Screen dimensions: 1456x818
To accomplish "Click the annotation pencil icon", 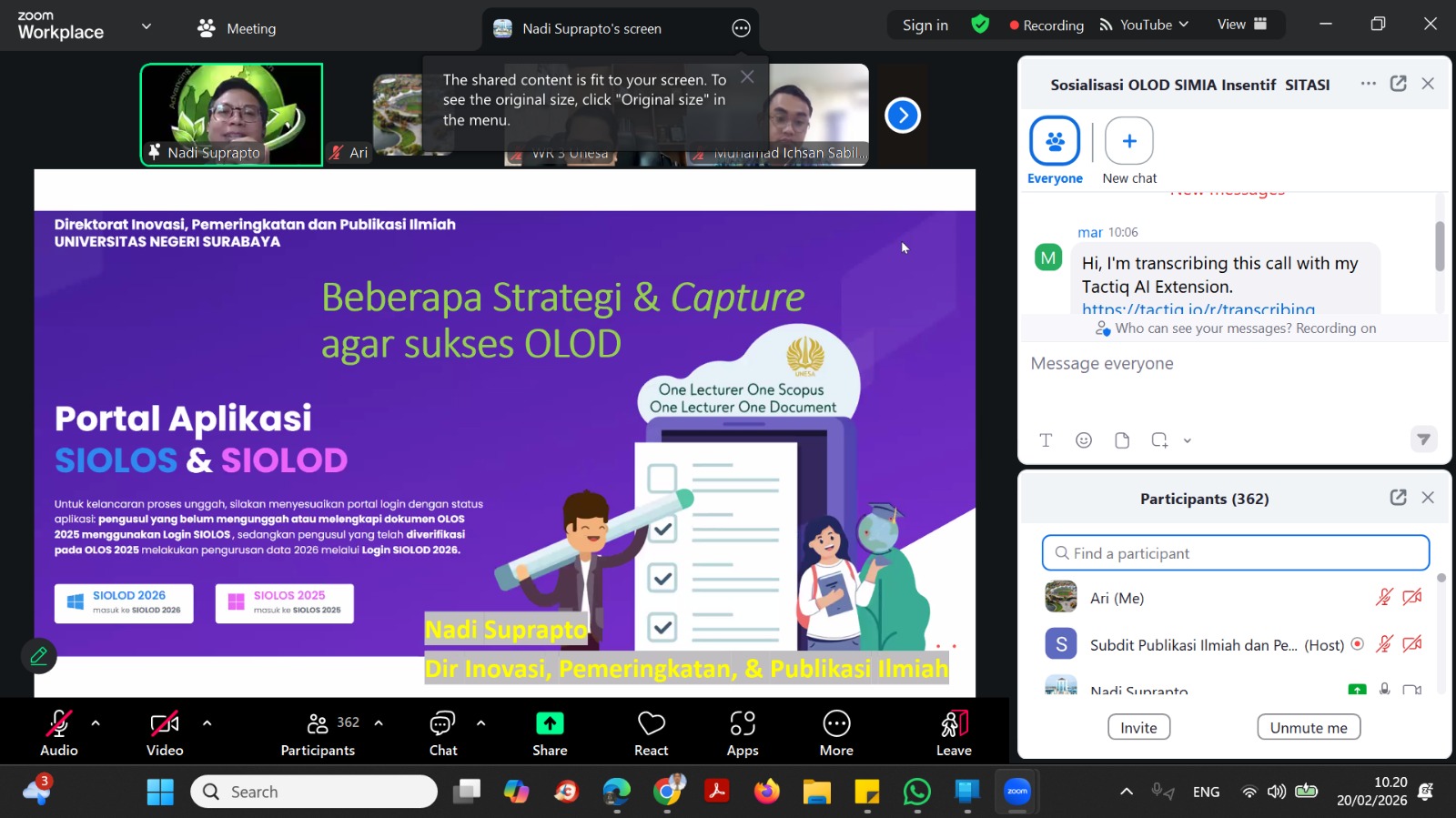I will pos(39,655).
